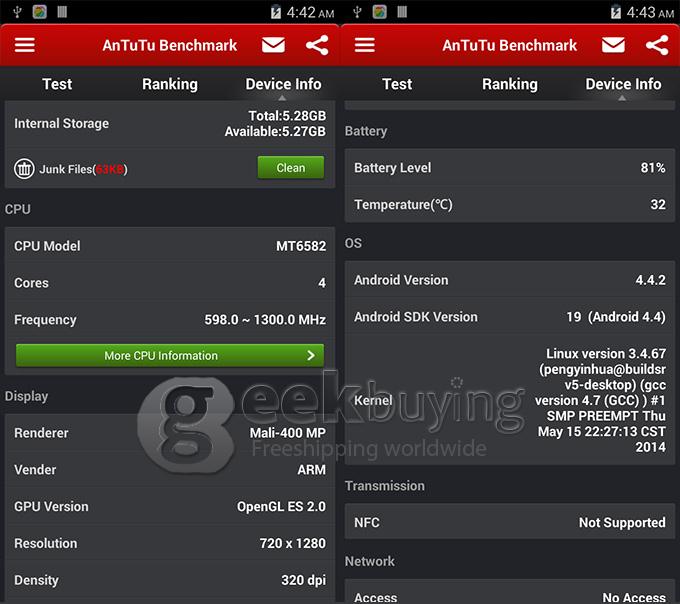Tap 4:43 AM clock in right status bar
This screenshot has height=604, width=680.
(x=650, y=13)
